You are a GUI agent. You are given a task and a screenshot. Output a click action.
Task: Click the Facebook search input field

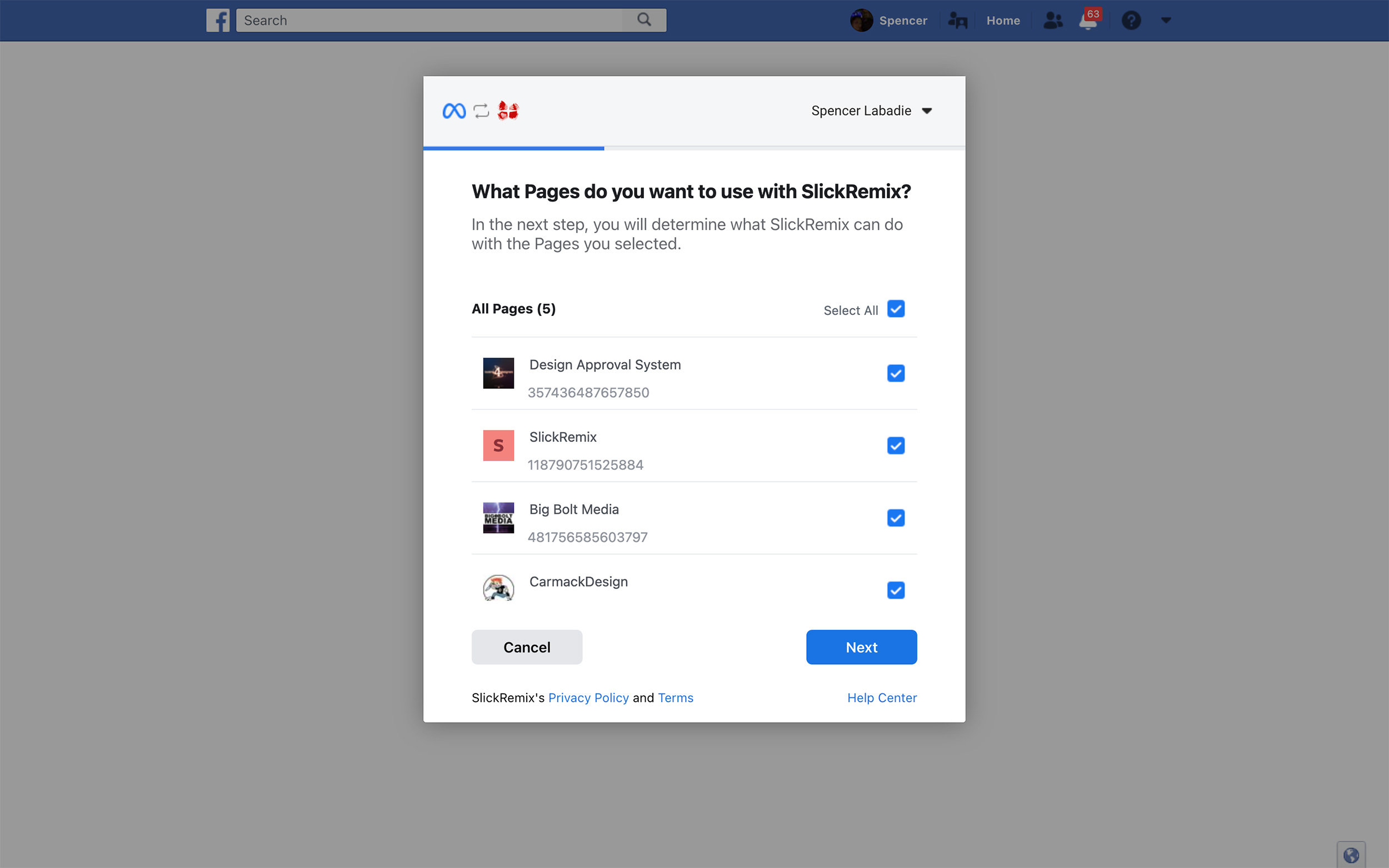tap(429, 20)
